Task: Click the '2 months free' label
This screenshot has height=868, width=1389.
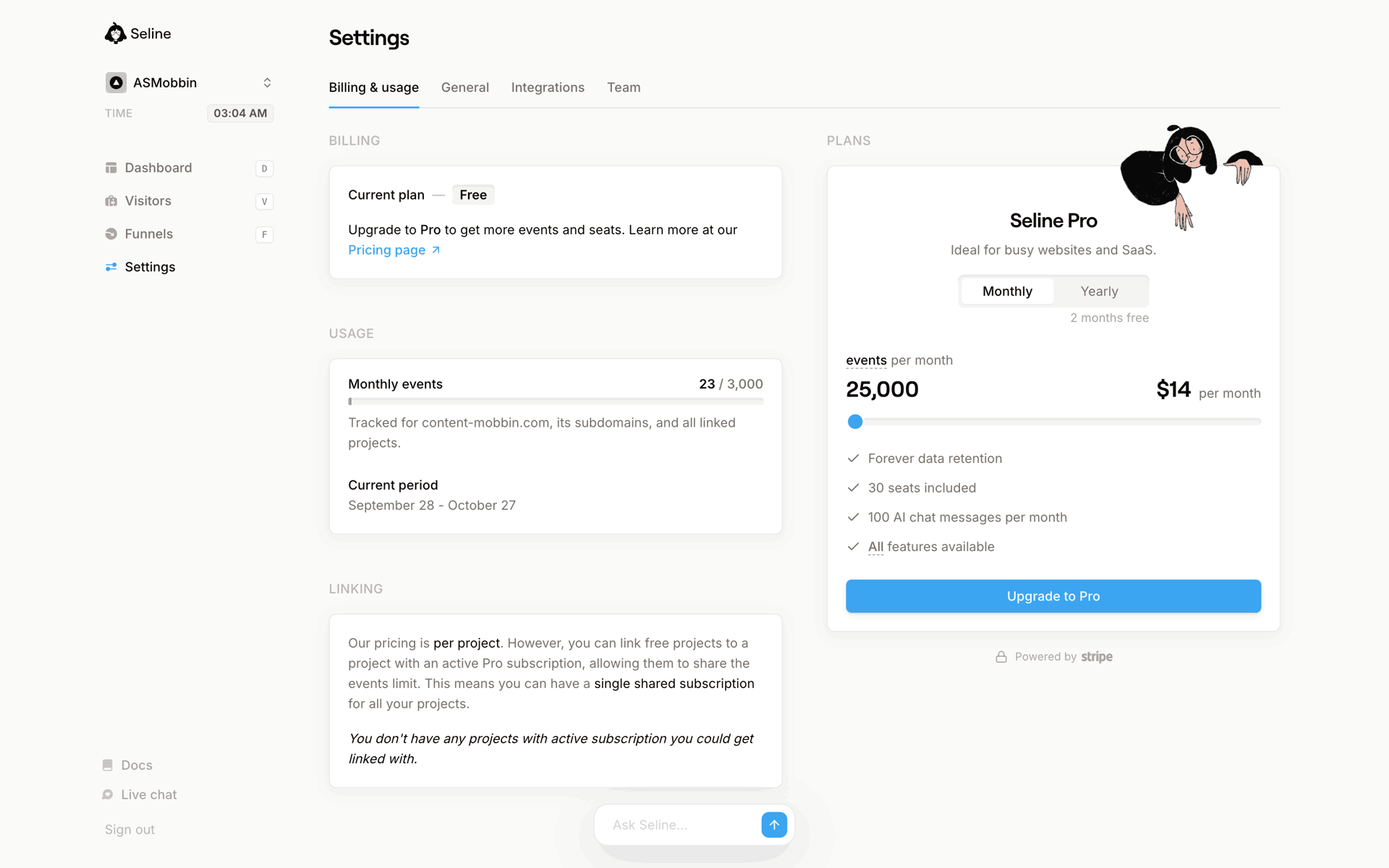Action: [1109, 318]
